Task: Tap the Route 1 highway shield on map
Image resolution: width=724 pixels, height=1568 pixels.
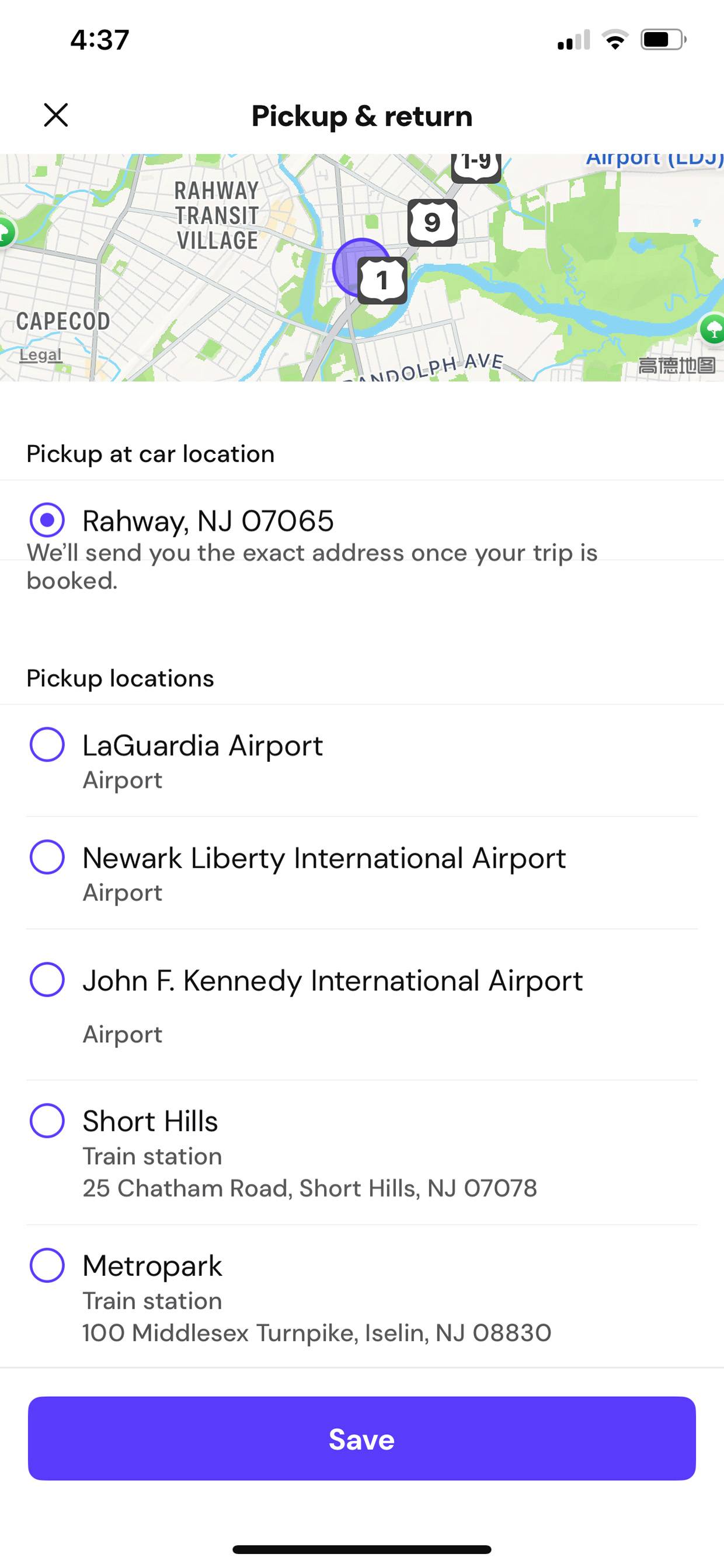Action: coord(382,280)
